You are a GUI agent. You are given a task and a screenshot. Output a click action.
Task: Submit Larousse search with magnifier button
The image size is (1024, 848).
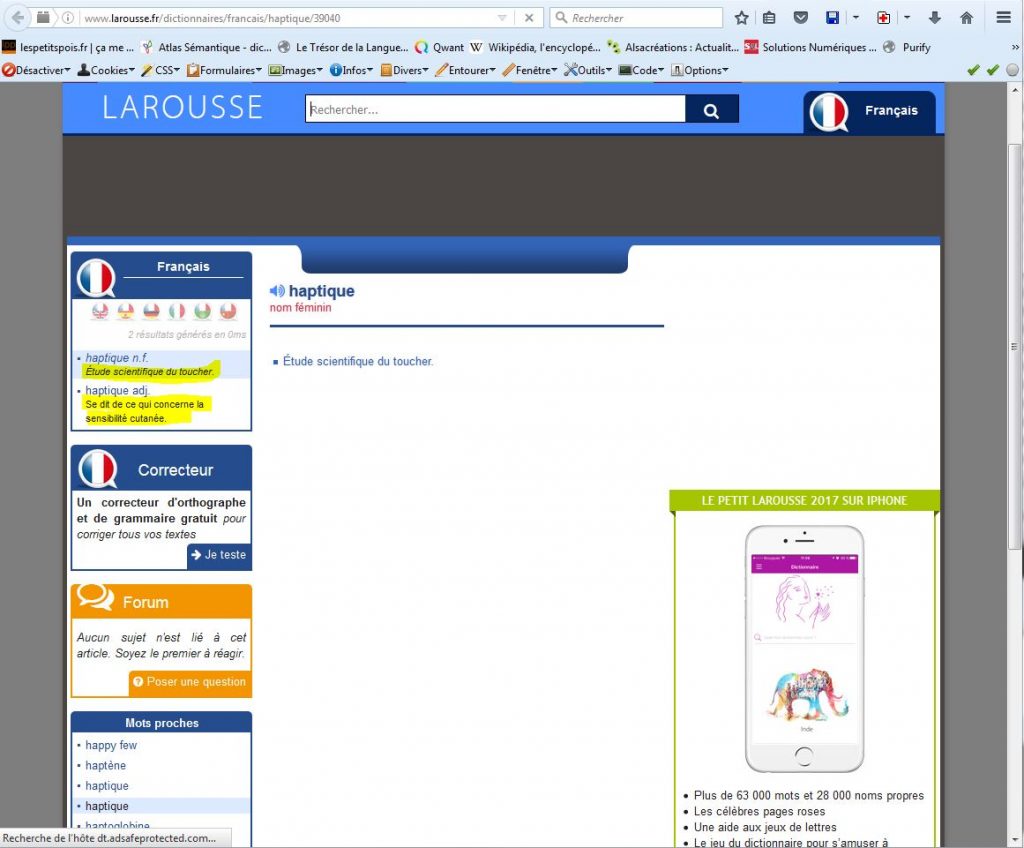pos(712,109)
